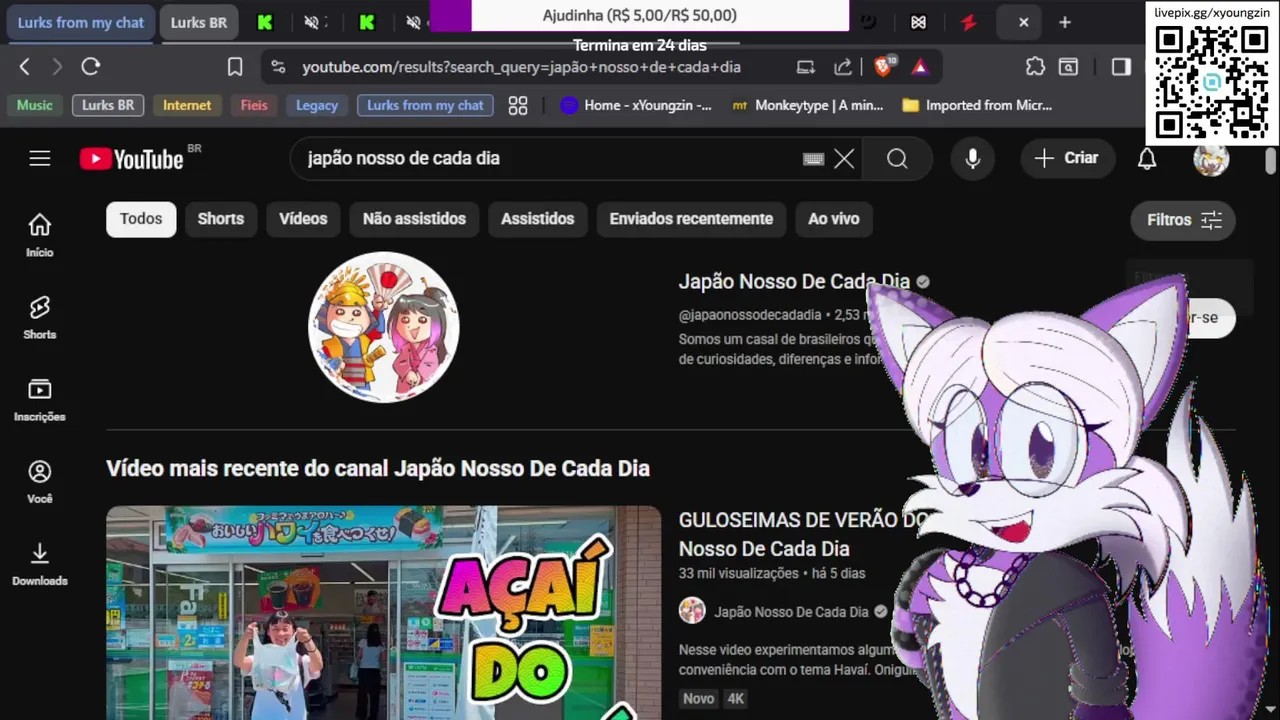The image size is (1280, 720).
Task: Open Shorts in the left sidebar
Action: [x=40, y=317]
